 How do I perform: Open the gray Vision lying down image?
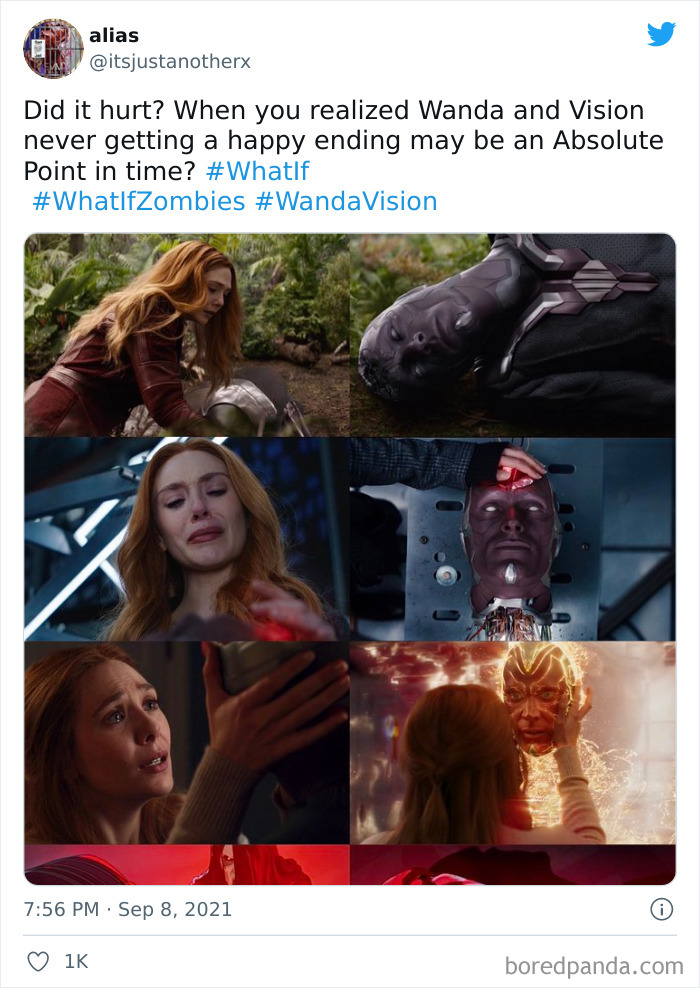point(513,335)
